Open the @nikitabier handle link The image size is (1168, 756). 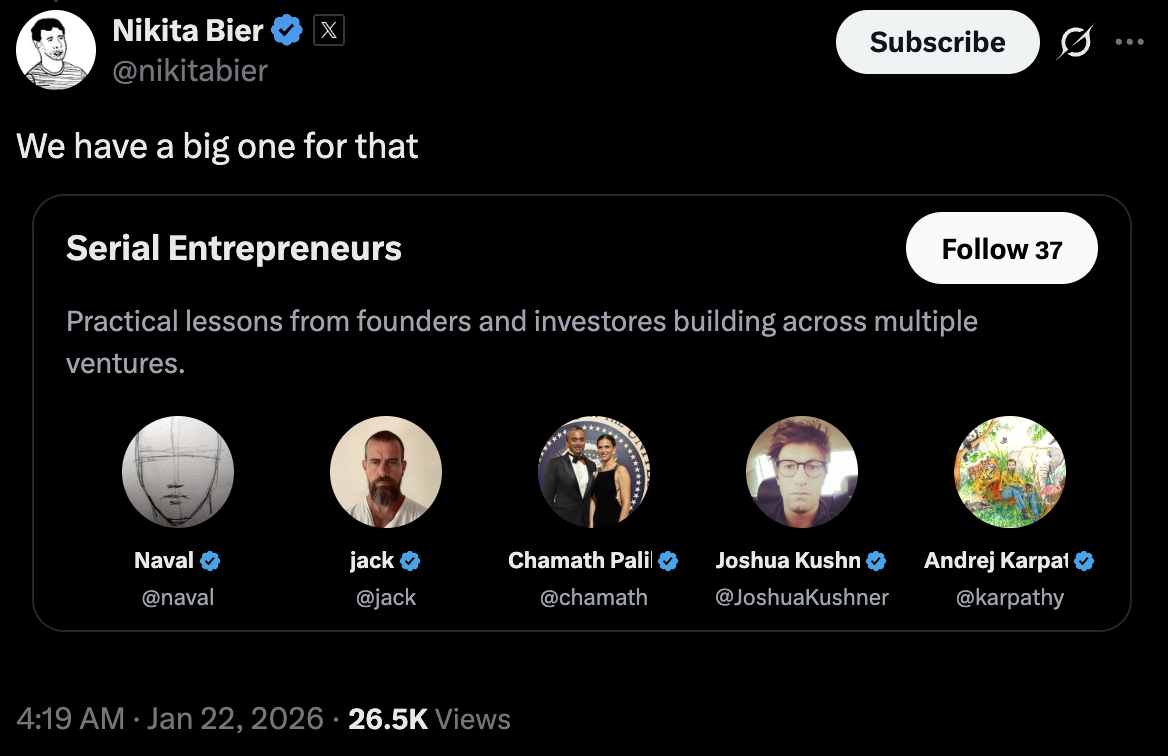tap(190, 70)
